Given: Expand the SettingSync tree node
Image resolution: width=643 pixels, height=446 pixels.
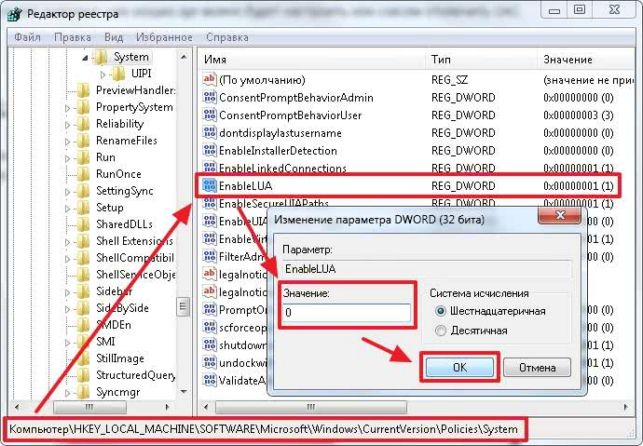Looking at the screenshot, I should click(67, 192).
